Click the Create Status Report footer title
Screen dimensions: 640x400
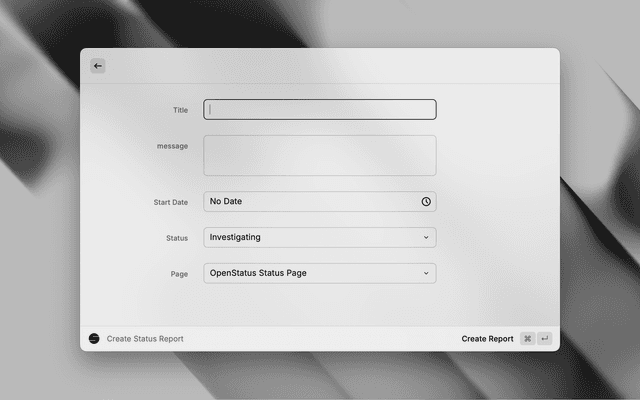pyautogui.click(x=145, y=339)
